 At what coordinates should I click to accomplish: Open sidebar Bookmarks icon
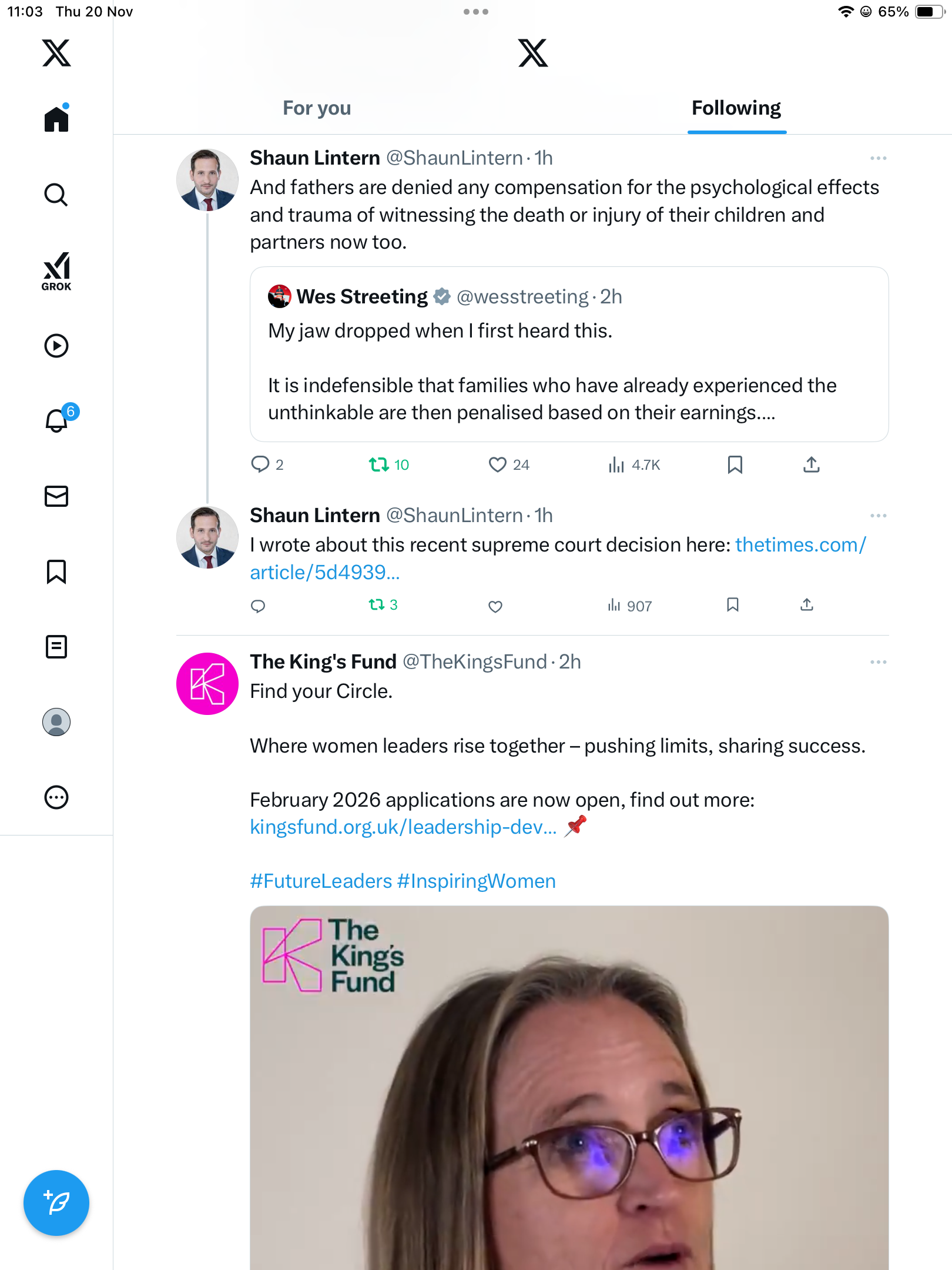(x=56, y=571)
